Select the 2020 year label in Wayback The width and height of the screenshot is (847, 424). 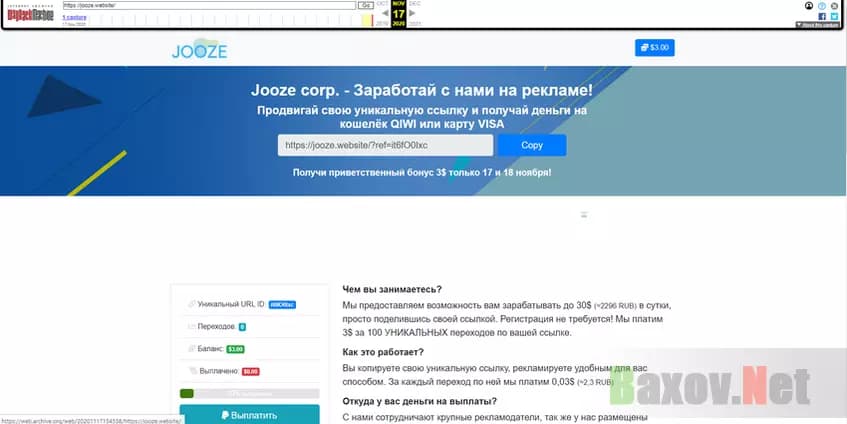pyautogui.click(x=399, y=24)
